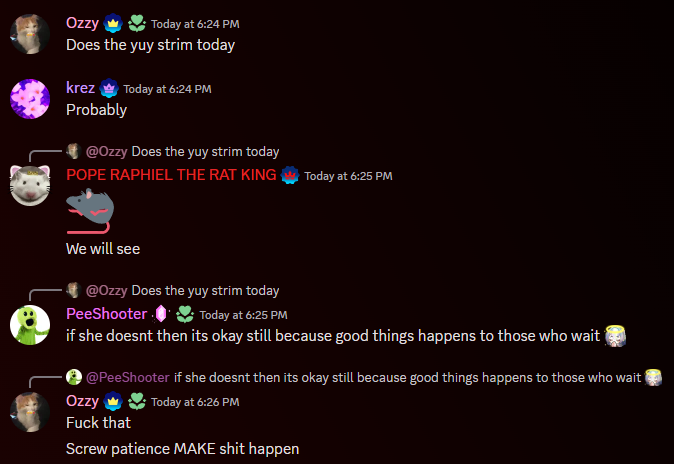Click the username krez
Image resolution: width=674 pixels, height=464 pixels.
click(x=80, y=88)
